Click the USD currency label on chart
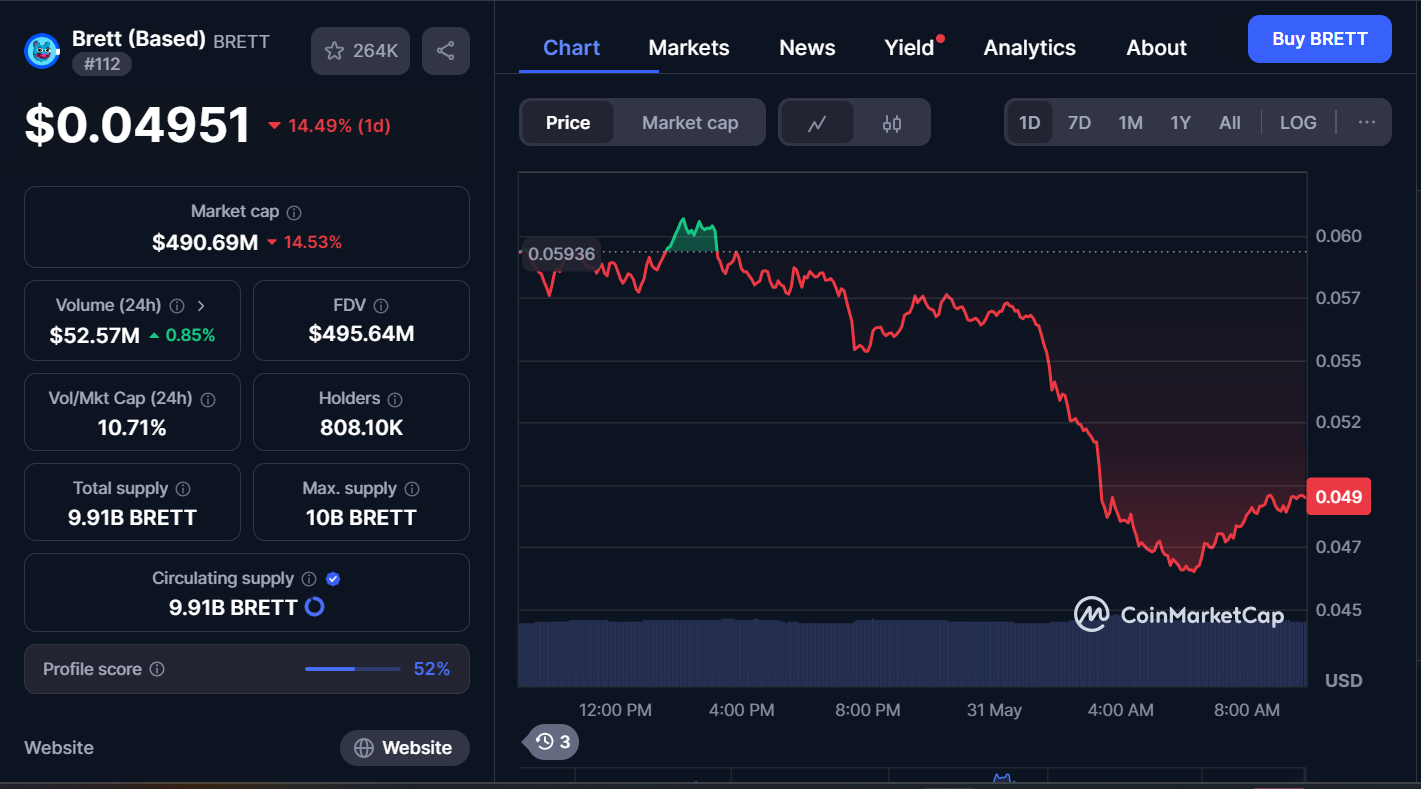Image resolution: width=1421 pixels, height=789 pixels. (1343, 681)
